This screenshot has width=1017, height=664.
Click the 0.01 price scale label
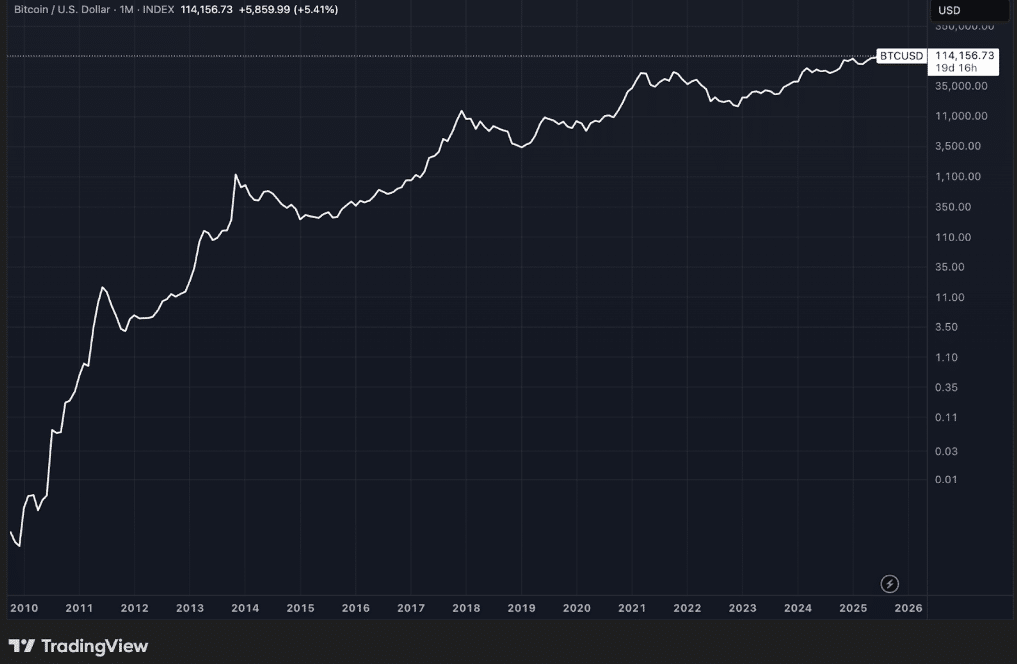point(946,479)
